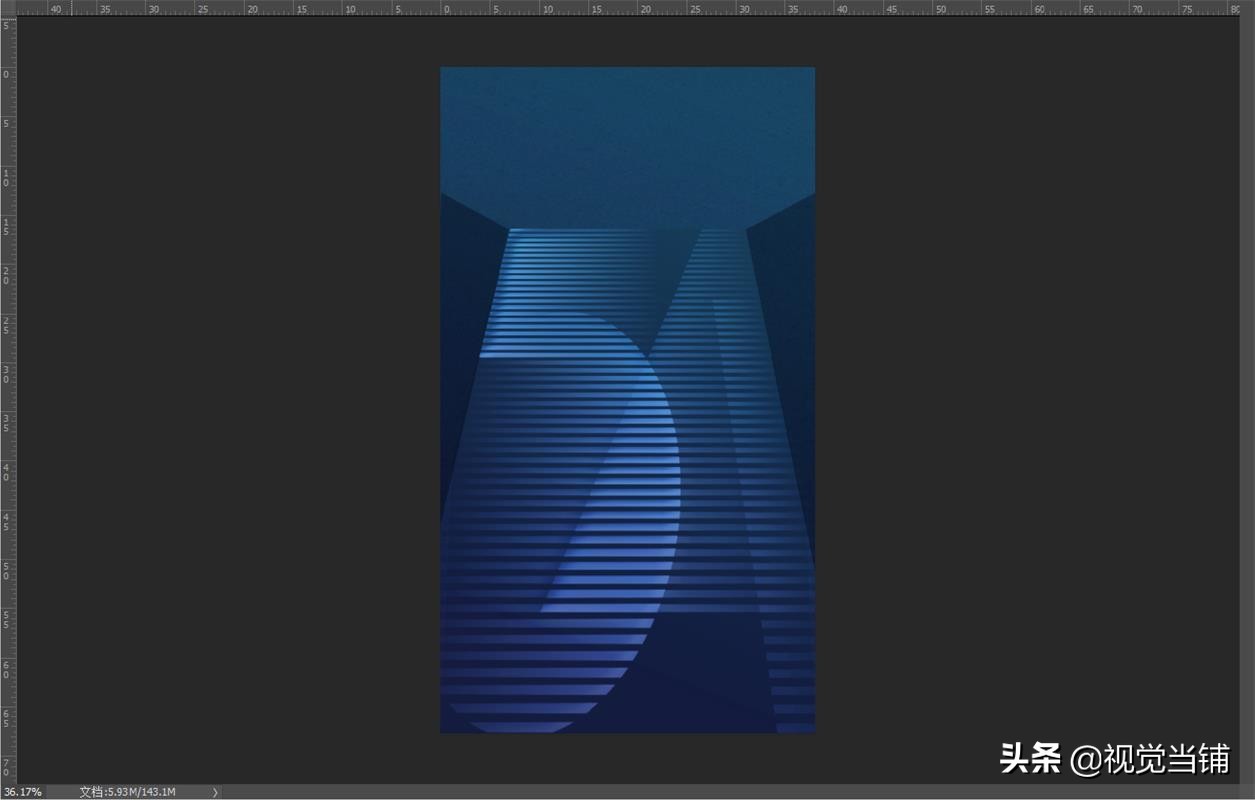Click the 0 mark on horizontal ruler

click(446, 8)
